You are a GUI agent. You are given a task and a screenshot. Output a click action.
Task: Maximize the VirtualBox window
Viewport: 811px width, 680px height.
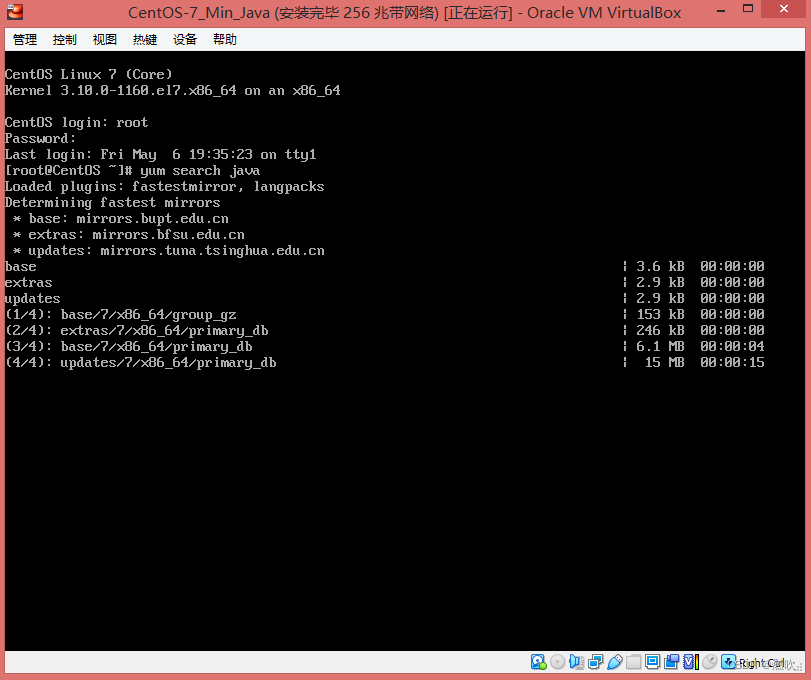click(x=748, y=9)
